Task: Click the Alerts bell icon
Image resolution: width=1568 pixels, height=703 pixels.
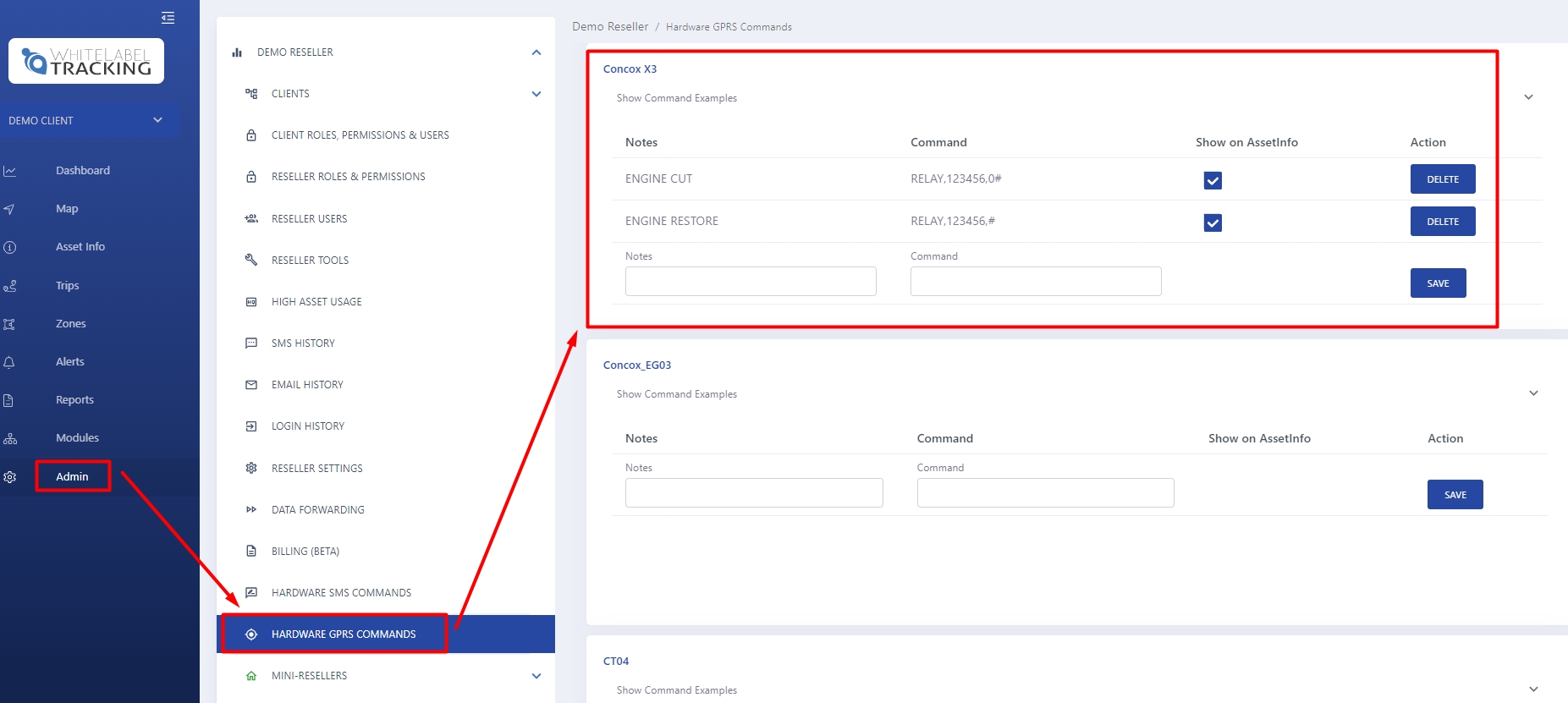Action: point(10,362)
